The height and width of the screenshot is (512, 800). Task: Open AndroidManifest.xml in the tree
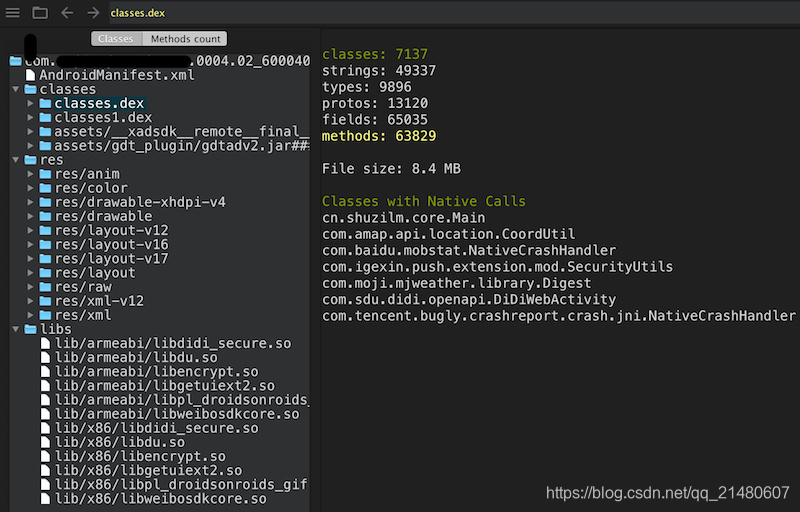click(117, 75)
